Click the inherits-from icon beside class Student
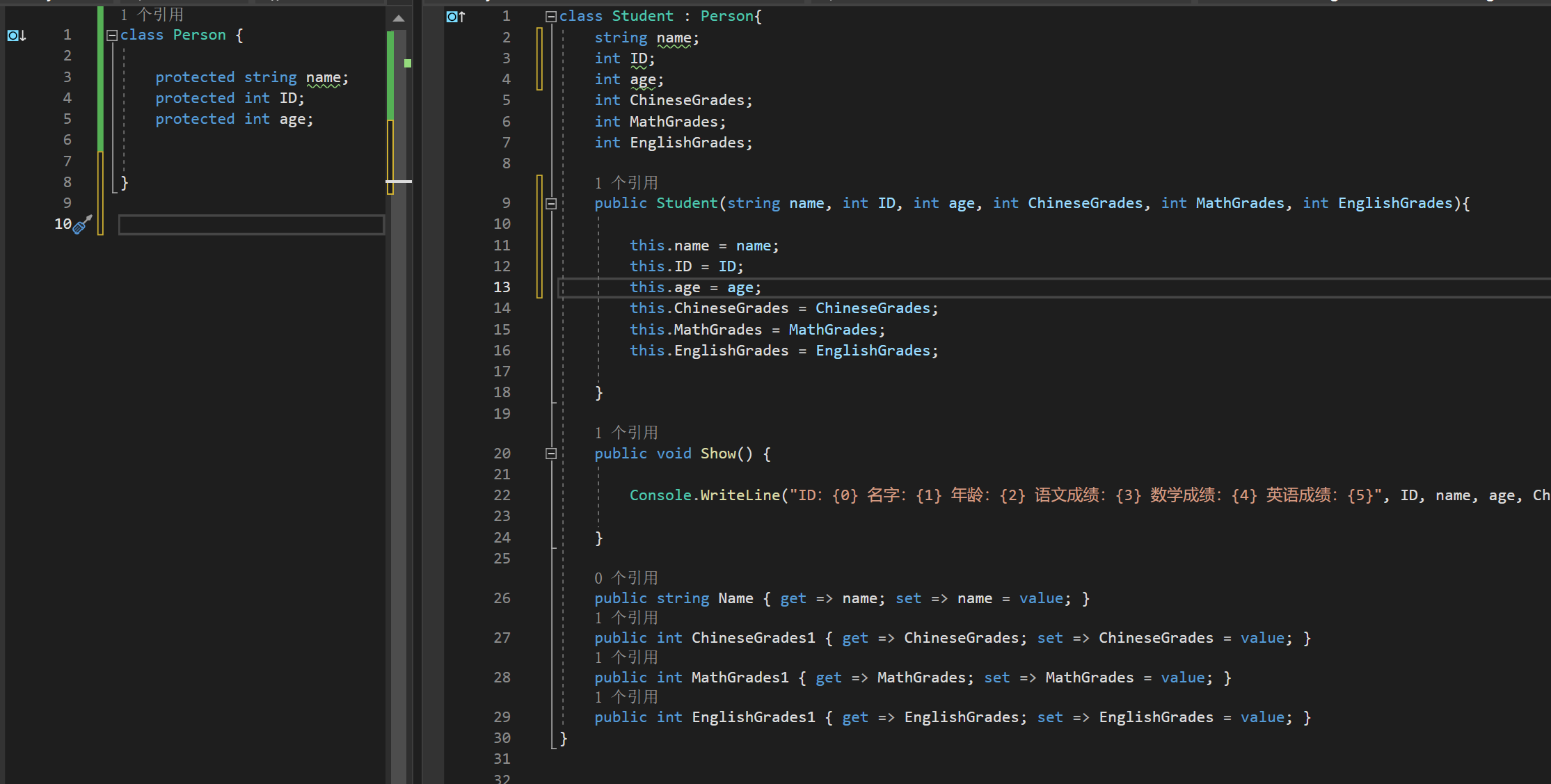1551x784 pixels. pos(455,16)
